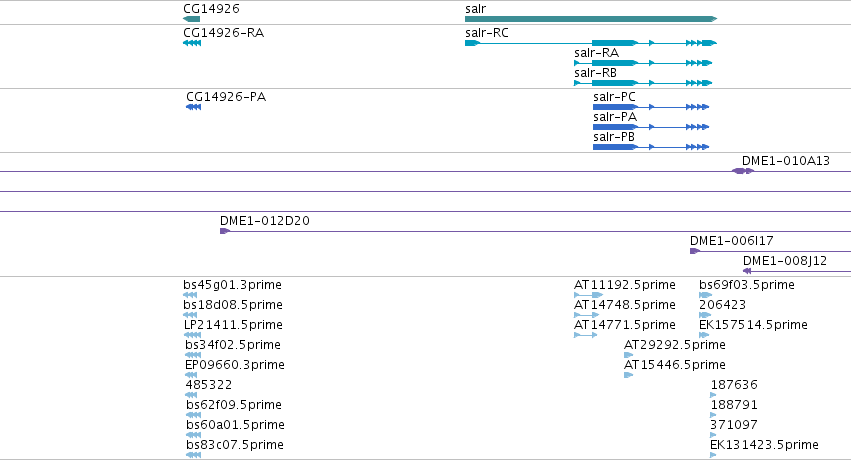Click the CG14926 gene name label
Viewport: 851px width, 460px height.
coord(211,9)
